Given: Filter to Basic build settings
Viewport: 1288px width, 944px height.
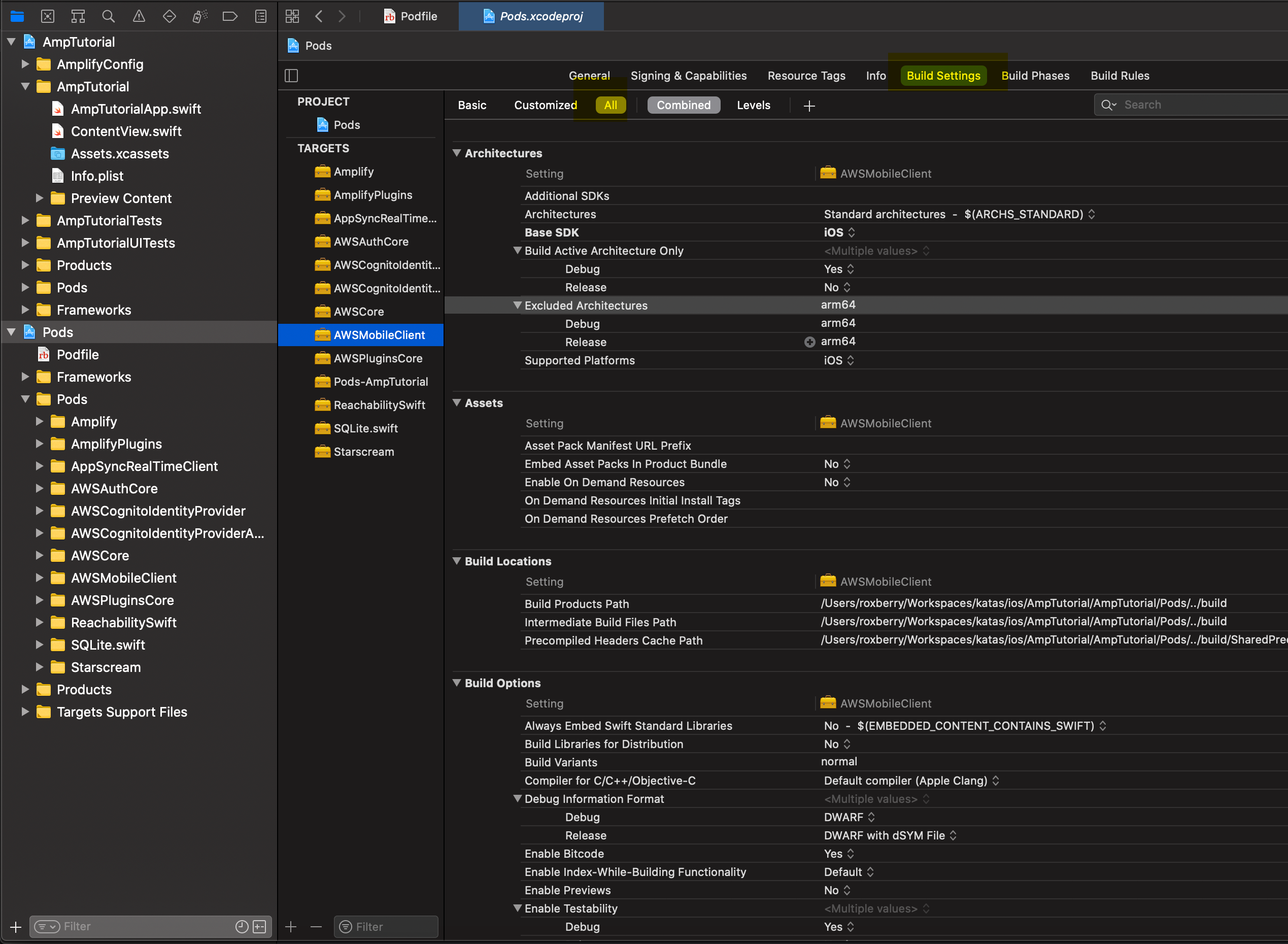Looking at the screenshot, I should [x=472, y=105].
